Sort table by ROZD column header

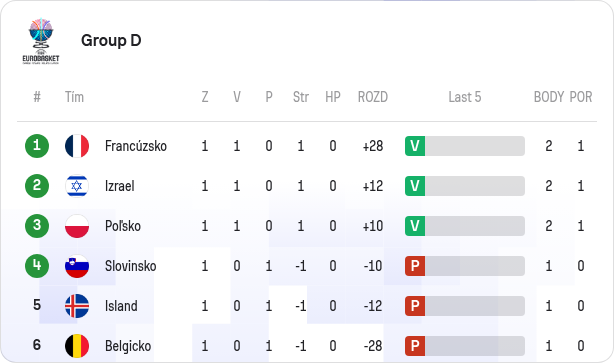(373, 97)
